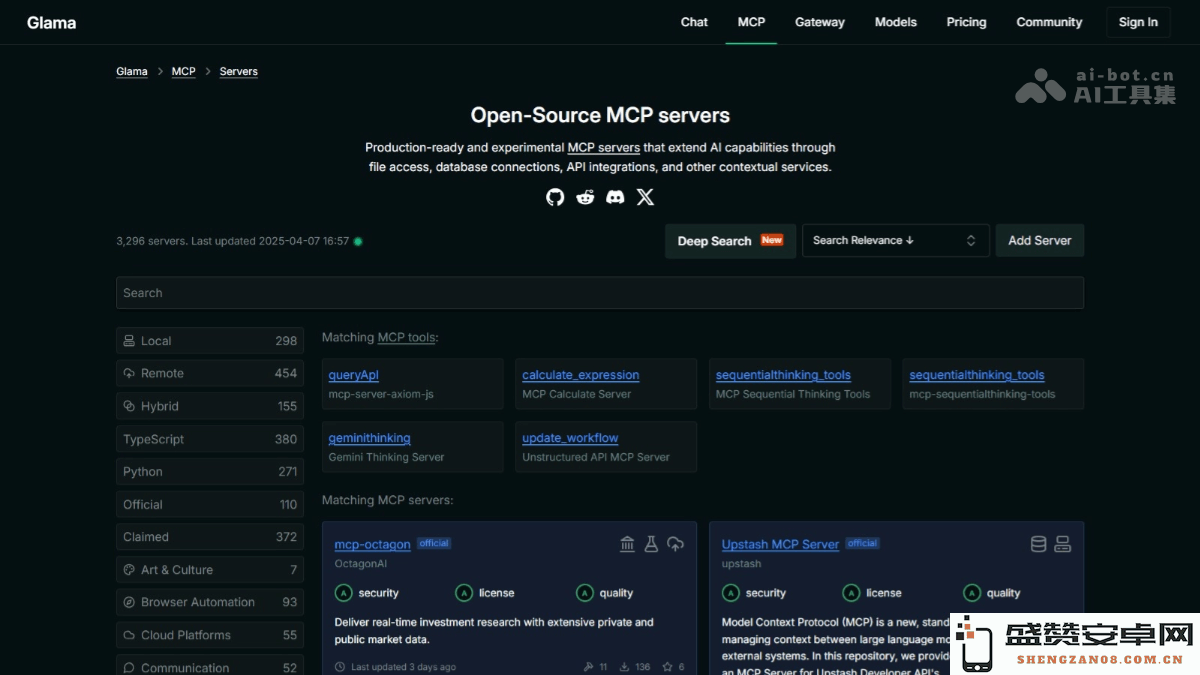Viewport: 1200px width, 675px height.
Task: Click the Deep Search button
Action: [730, 241]
